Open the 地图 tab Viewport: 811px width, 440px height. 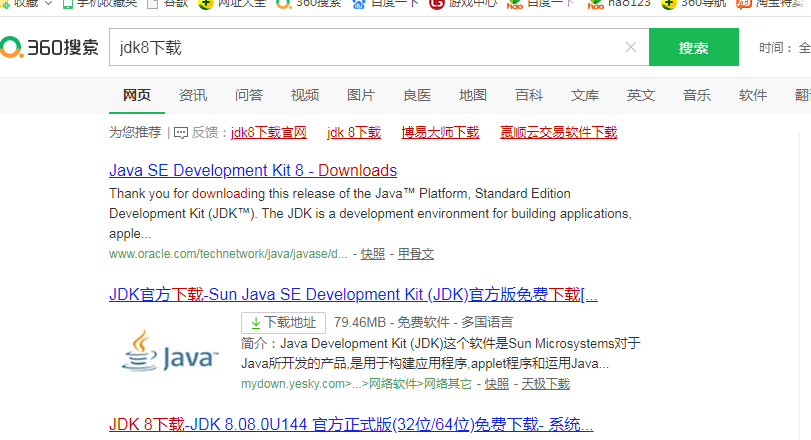coord(473,95)
